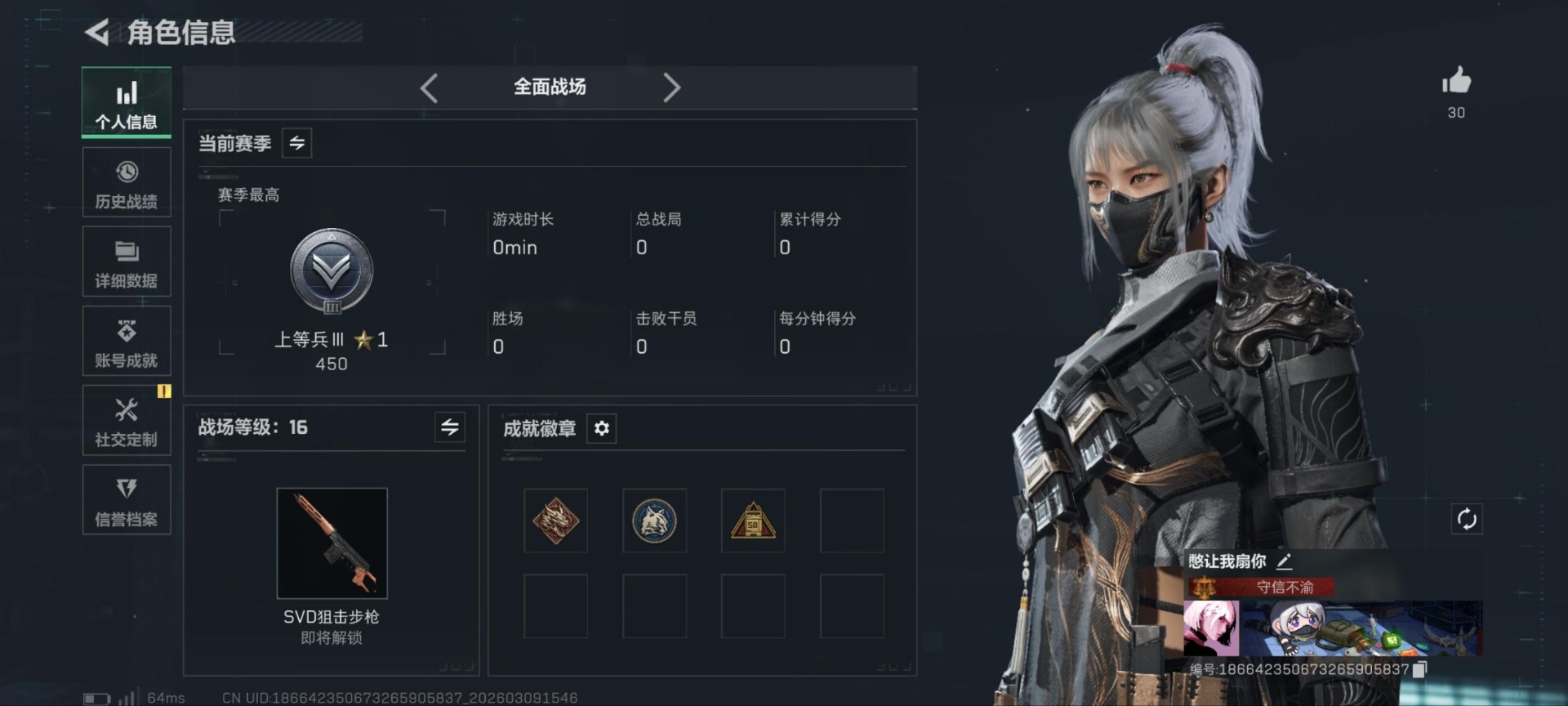
Task: Copy the player ID number with copy icon
Action: click(1420, 670)
